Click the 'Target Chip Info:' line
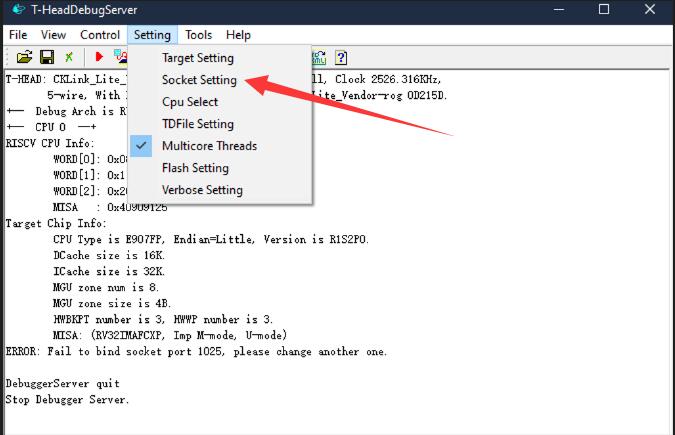This screenshot has height=435, width=675. tap(56, 224)
